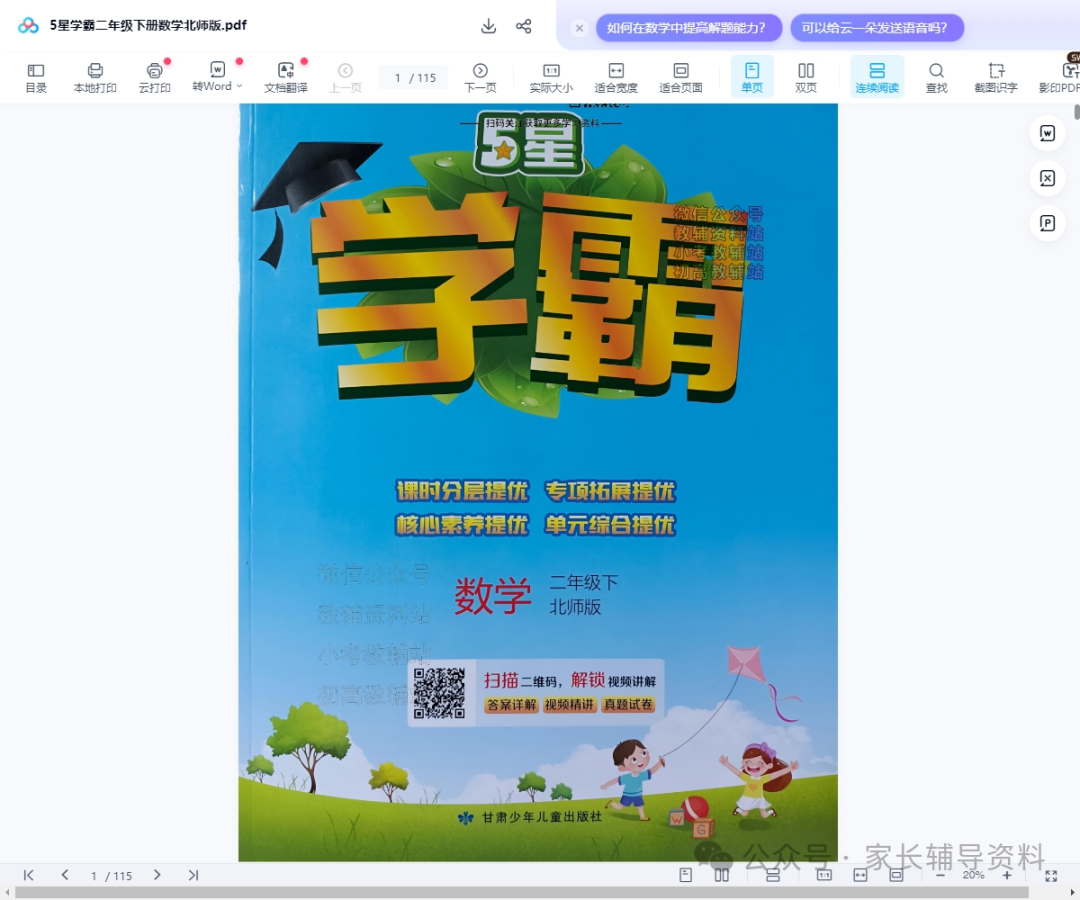Click the horizontal scrollbar left arrow
Viewport: 1080px width, 900px height.
6,893
